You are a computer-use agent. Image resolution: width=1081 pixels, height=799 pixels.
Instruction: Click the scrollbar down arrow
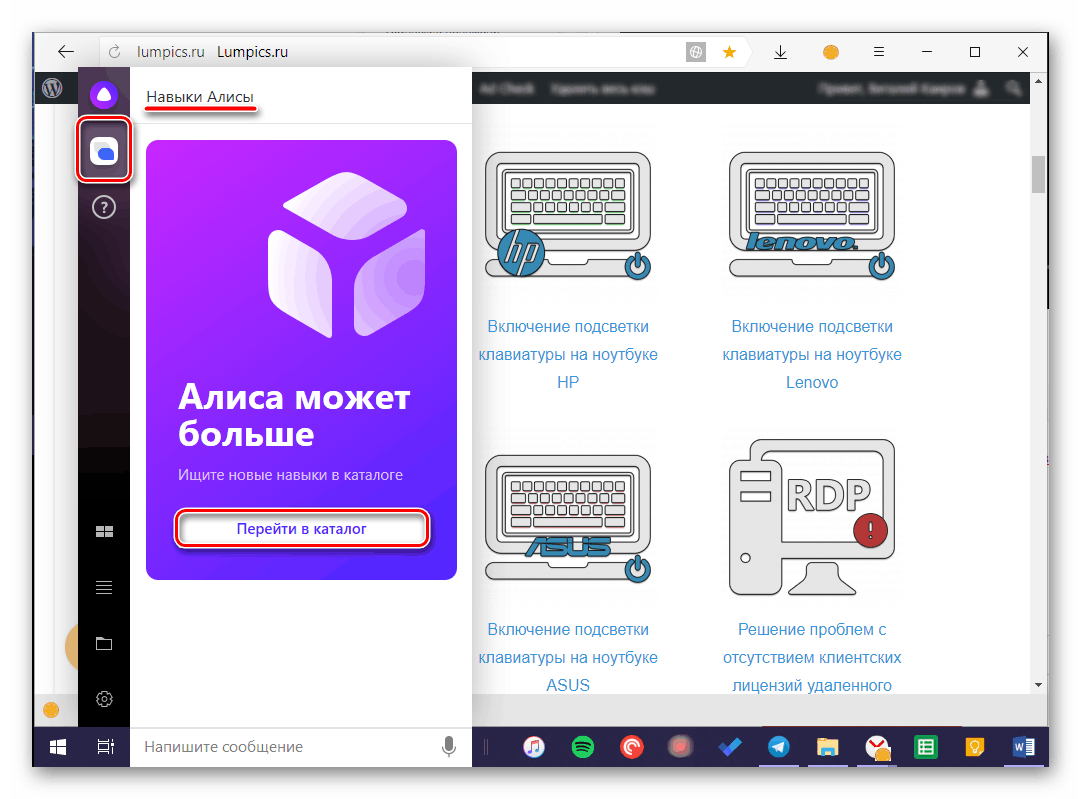(1038, 685)
